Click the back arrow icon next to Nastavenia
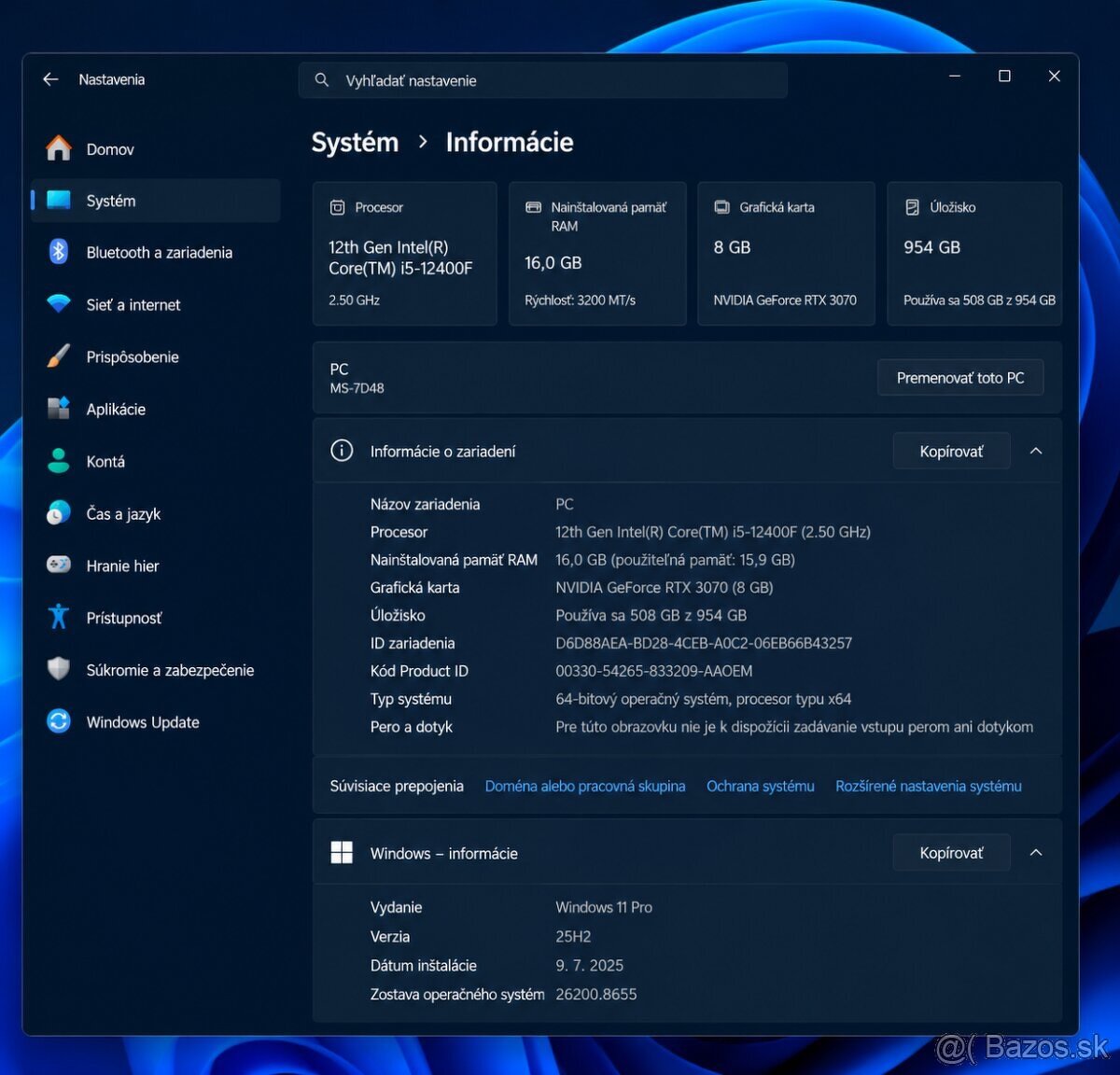 50,79
